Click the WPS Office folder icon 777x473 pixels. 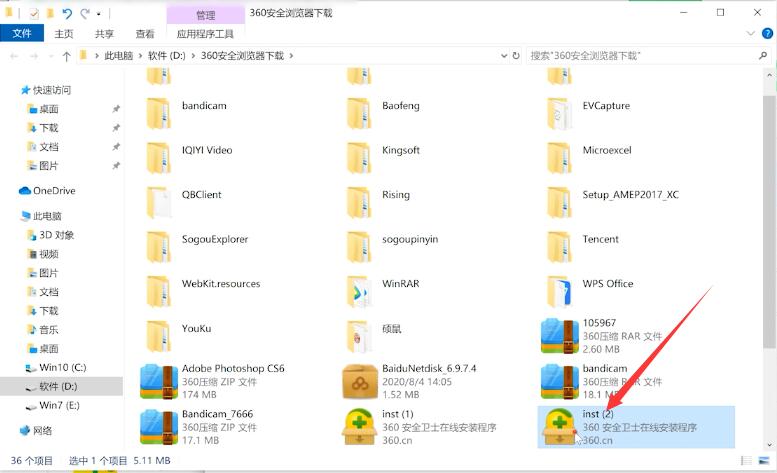[x=559, y=292]
